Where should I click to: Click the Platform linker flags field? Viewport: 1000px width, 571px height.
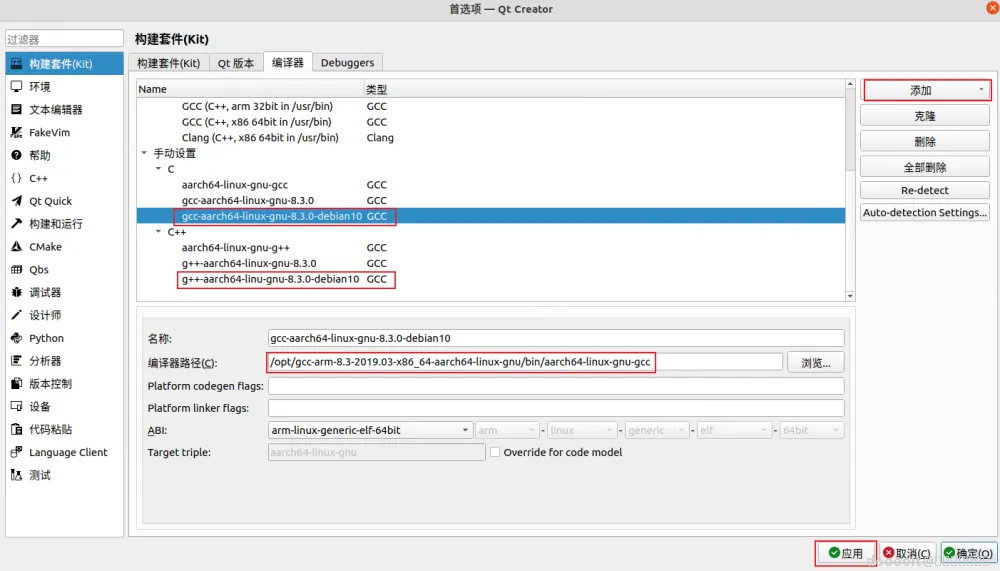point(556,408)
